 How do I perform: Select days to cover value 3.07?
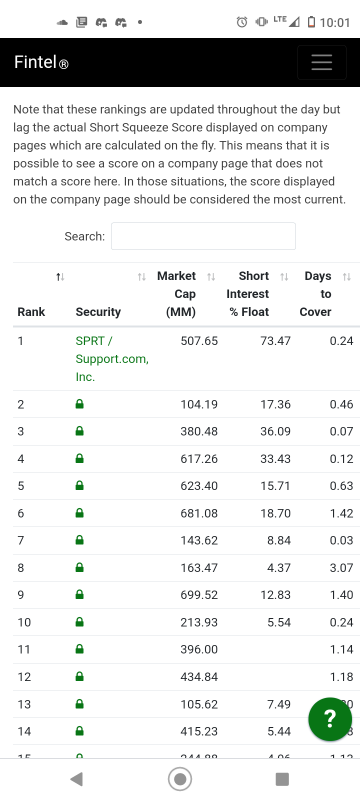tap(341, 568)
